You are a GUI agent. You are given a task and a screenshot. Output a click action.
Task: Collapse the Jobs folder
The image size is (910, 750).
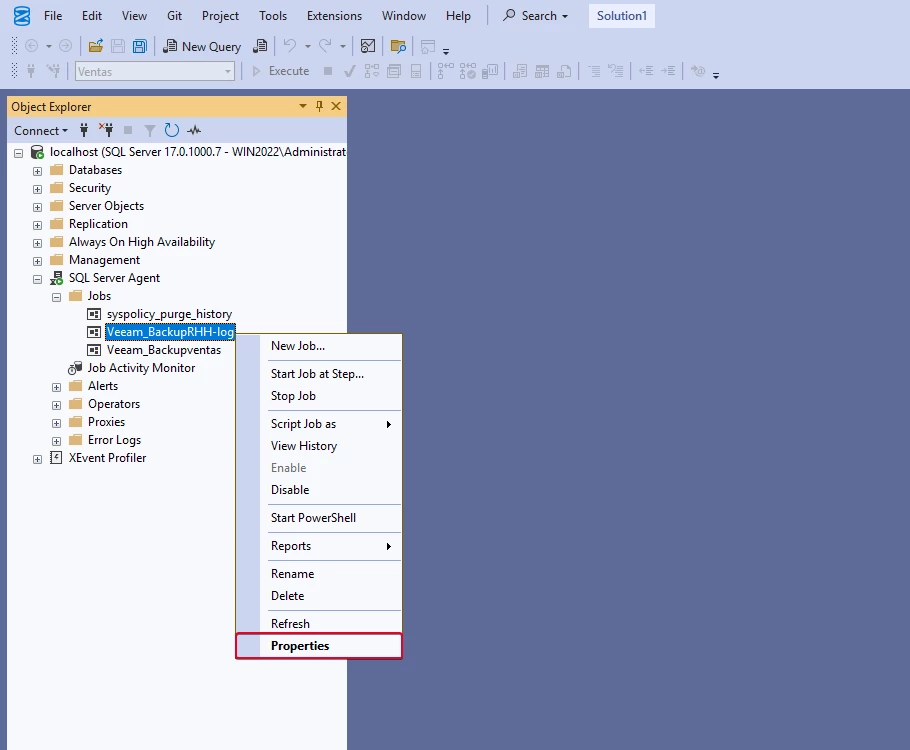[x=56, y=297]
